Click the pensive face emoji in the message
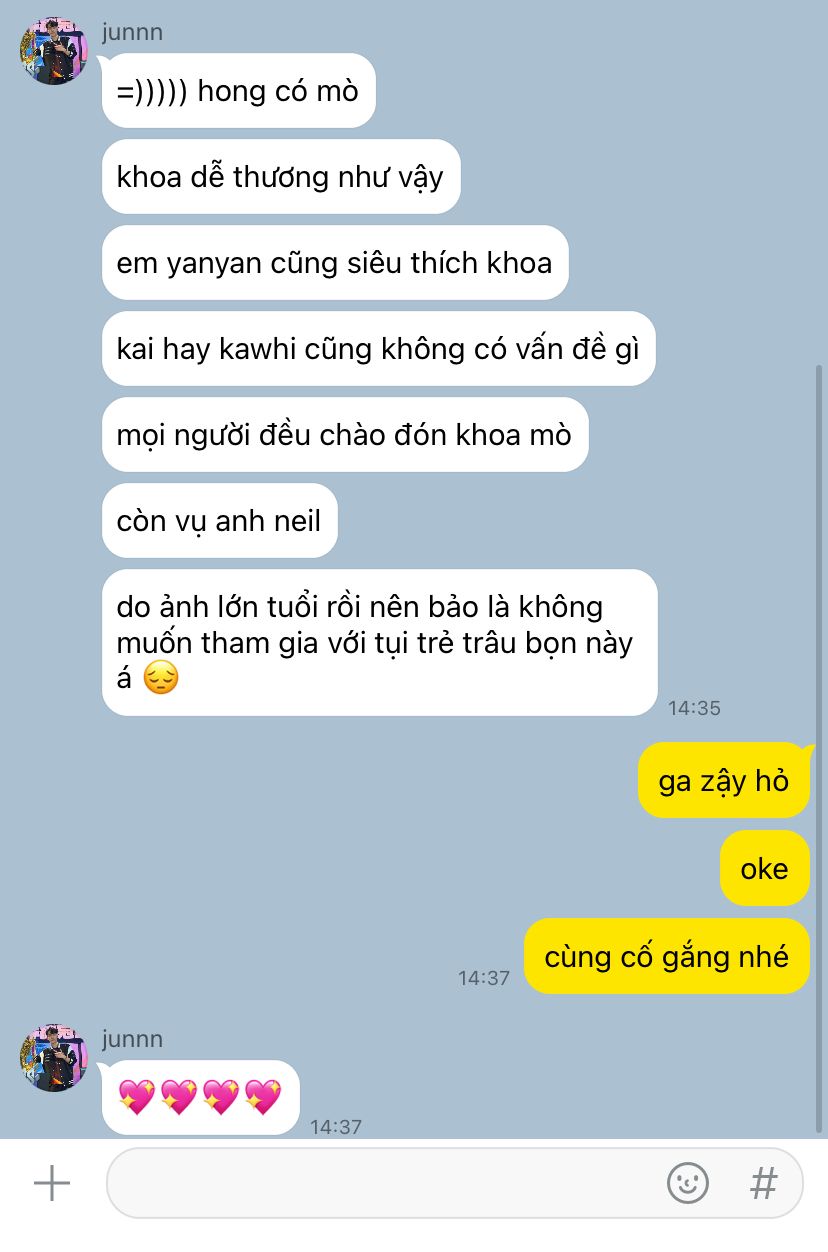The height and width of the screenshot is (1252, 828). tap(160, 679)
